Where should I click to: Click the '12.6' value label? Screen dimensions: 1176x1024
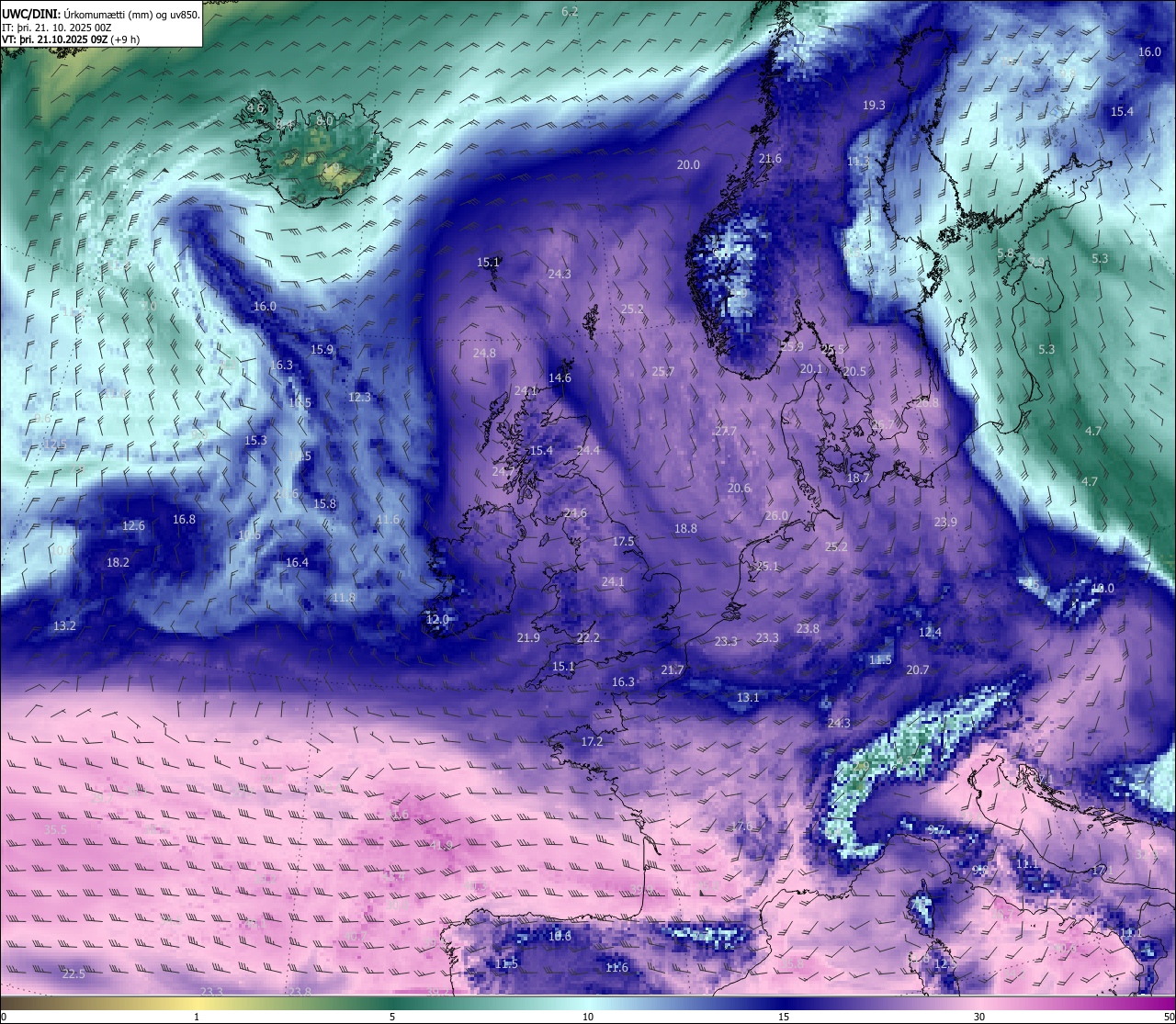[133, 526]
